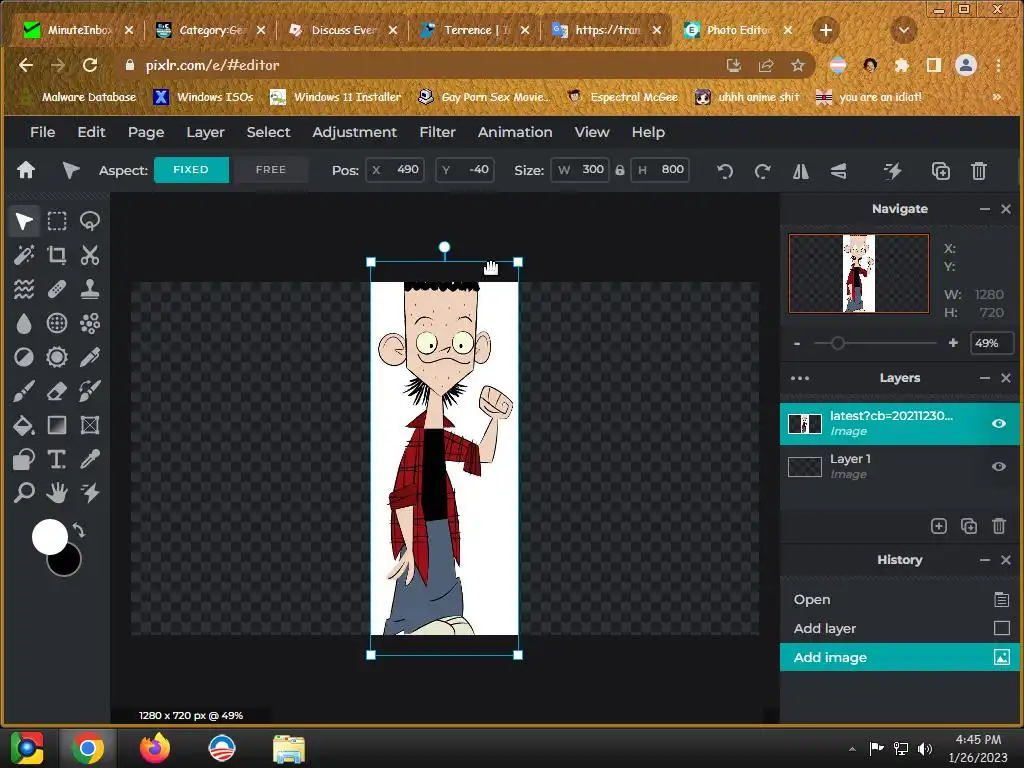Select the Clone stamp tool
This screenshot has width=1024, height=768.
pyautogui.click(x=89, y=289)
